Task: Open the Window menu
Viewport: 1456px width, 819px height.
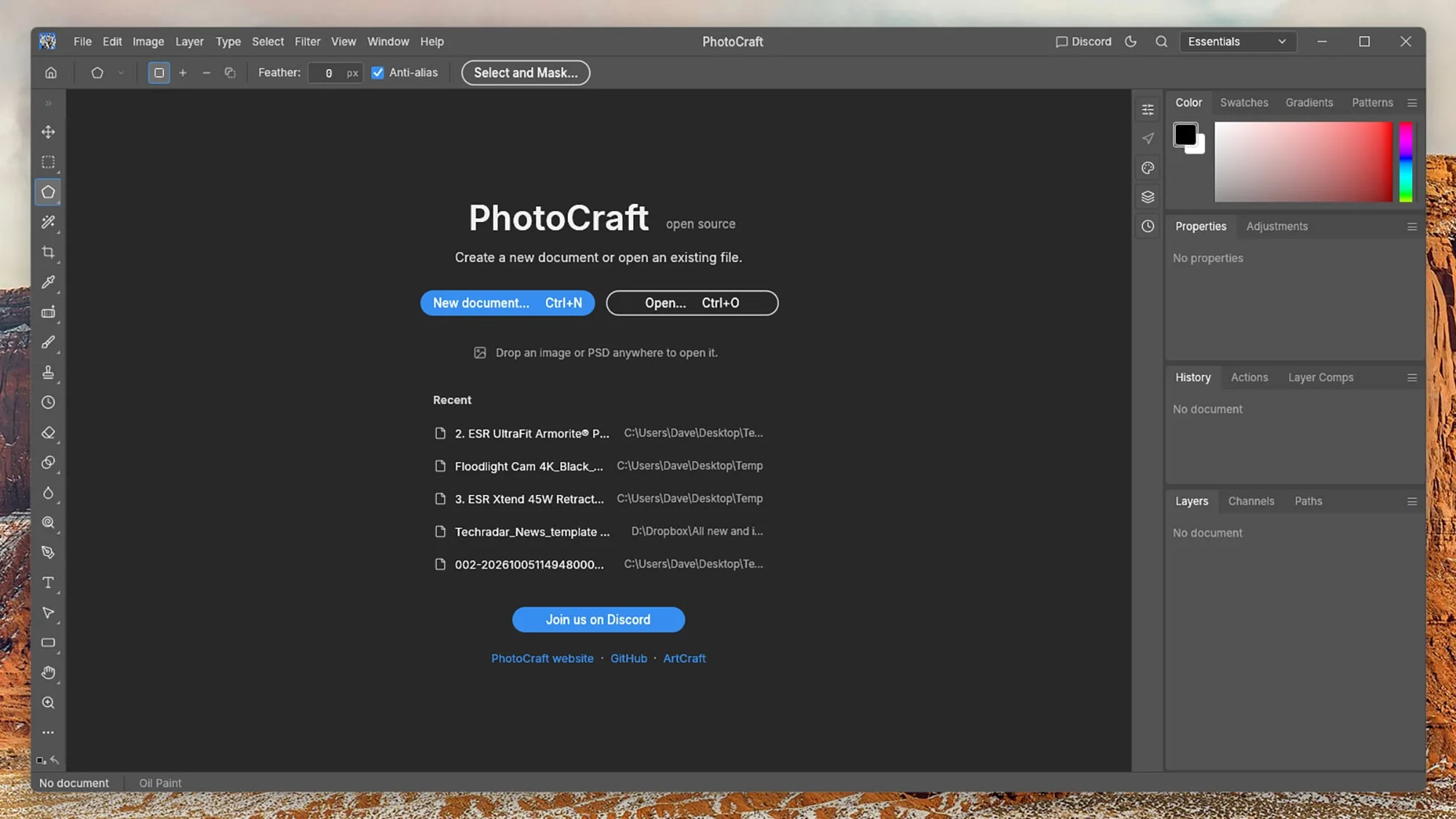Action: pos(388,41)
